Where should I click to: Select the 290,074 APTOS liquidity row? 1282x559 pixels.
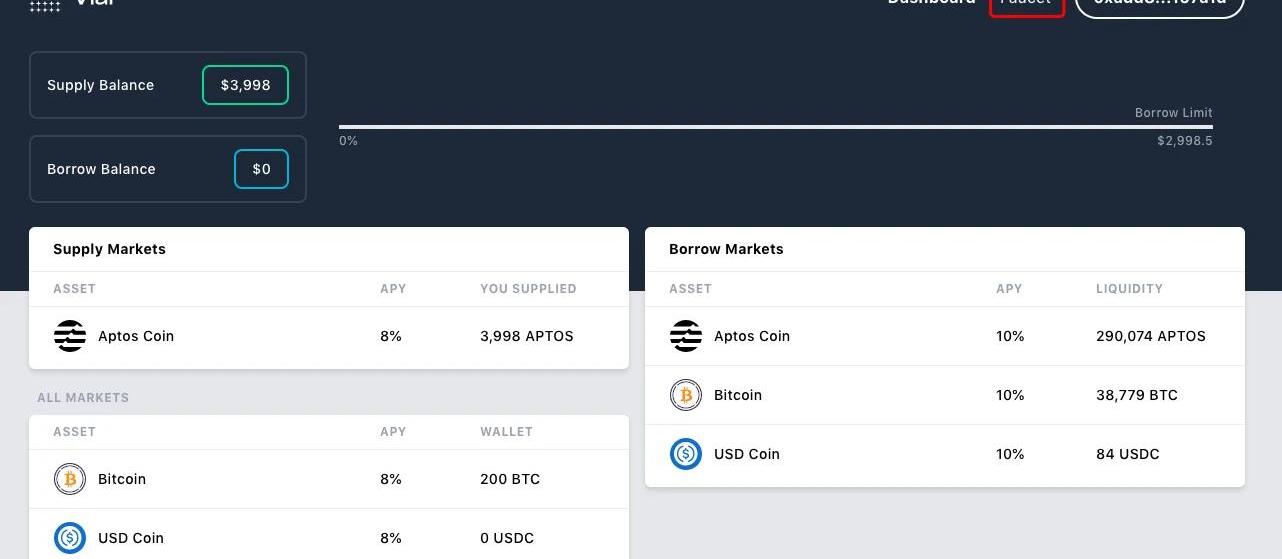point(945,337)
